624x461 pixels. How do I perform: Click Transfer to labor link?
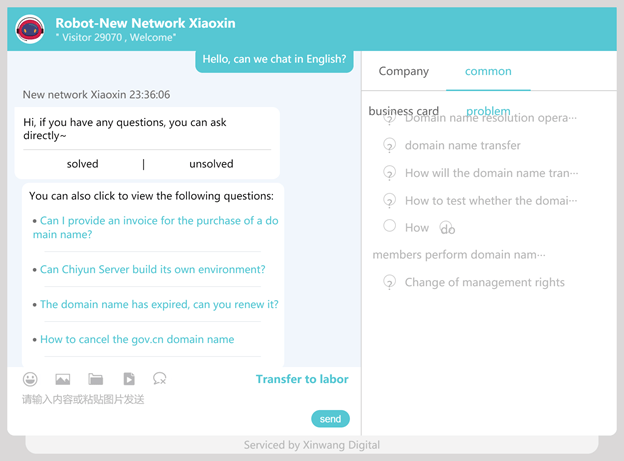[x=302, y=379]
